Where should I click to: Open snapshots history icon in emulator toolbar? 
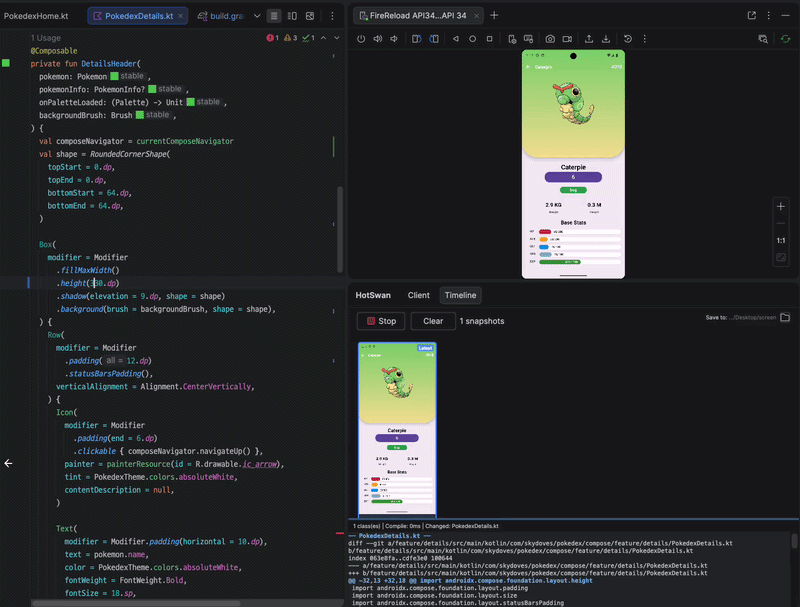(x=628, y=39)
